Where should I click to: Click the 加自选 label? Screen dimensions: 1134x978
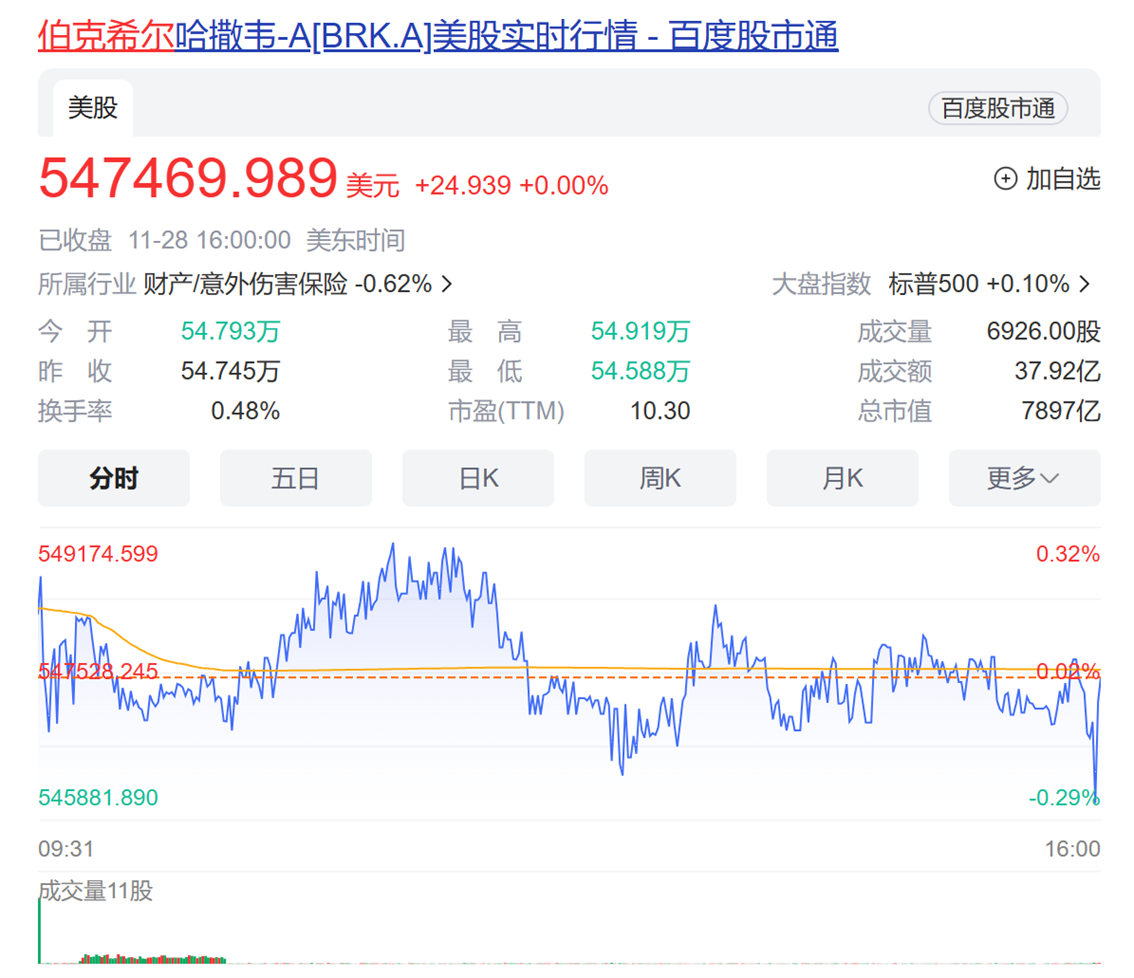[1063, 179]
